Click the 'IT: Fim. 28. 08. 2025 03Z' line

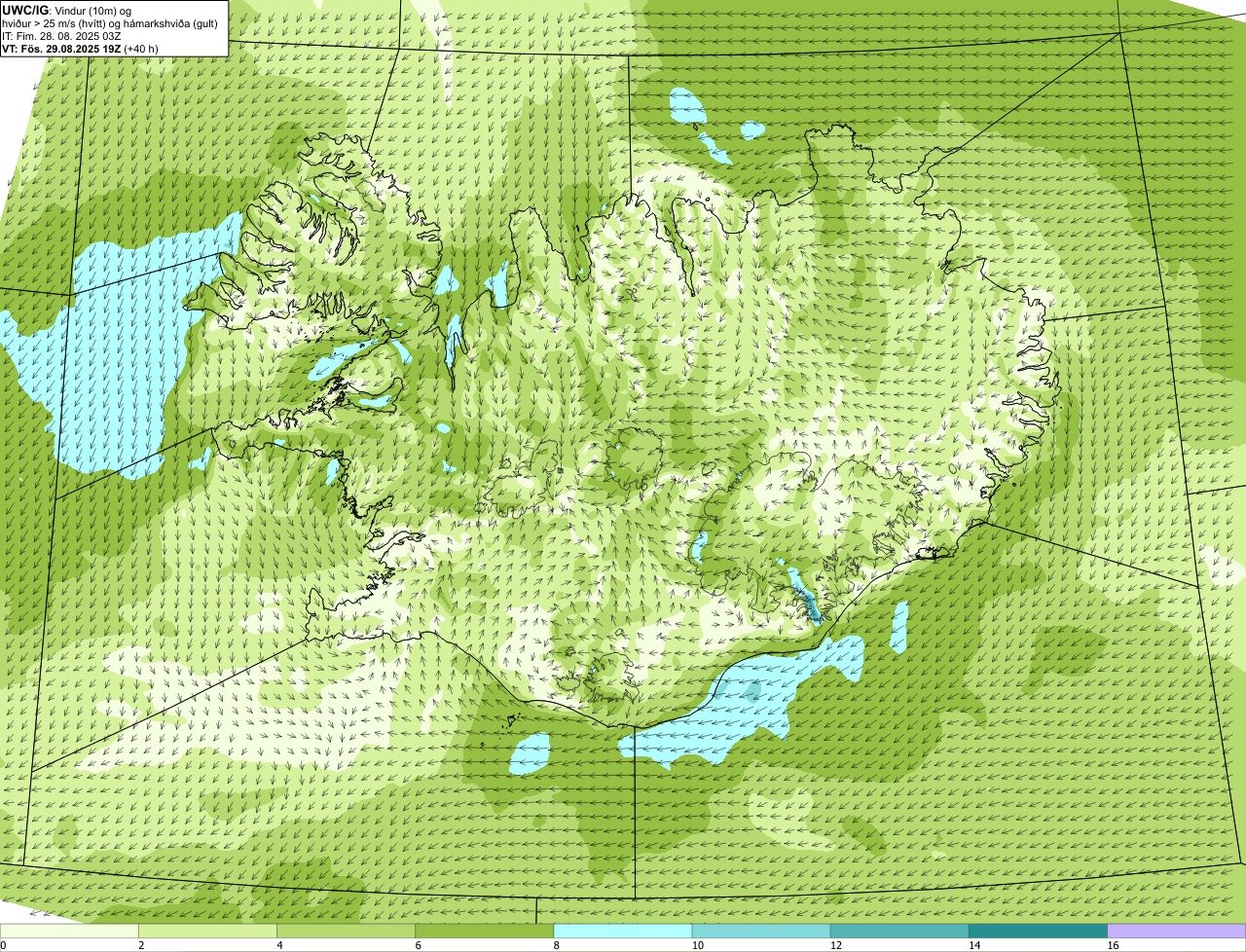[x=62, y=36]
